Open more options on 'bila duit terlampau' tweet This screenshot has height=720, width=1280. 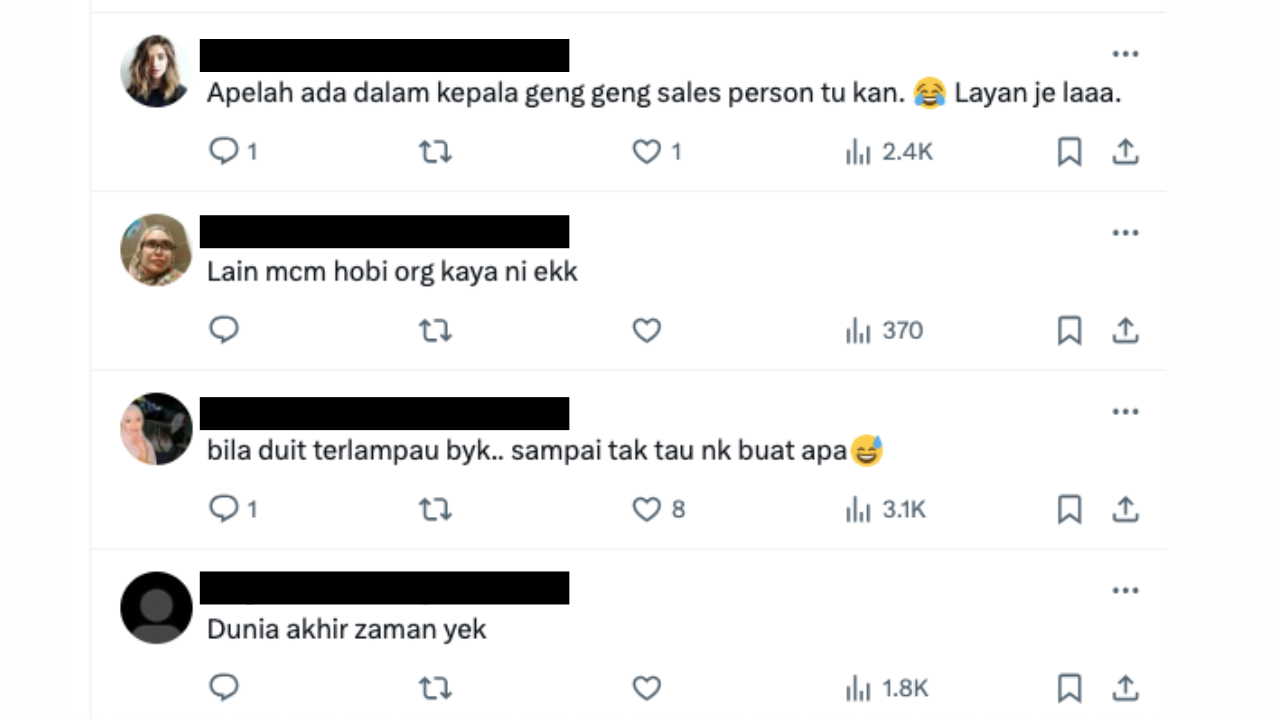click(x=1125, y=412)
